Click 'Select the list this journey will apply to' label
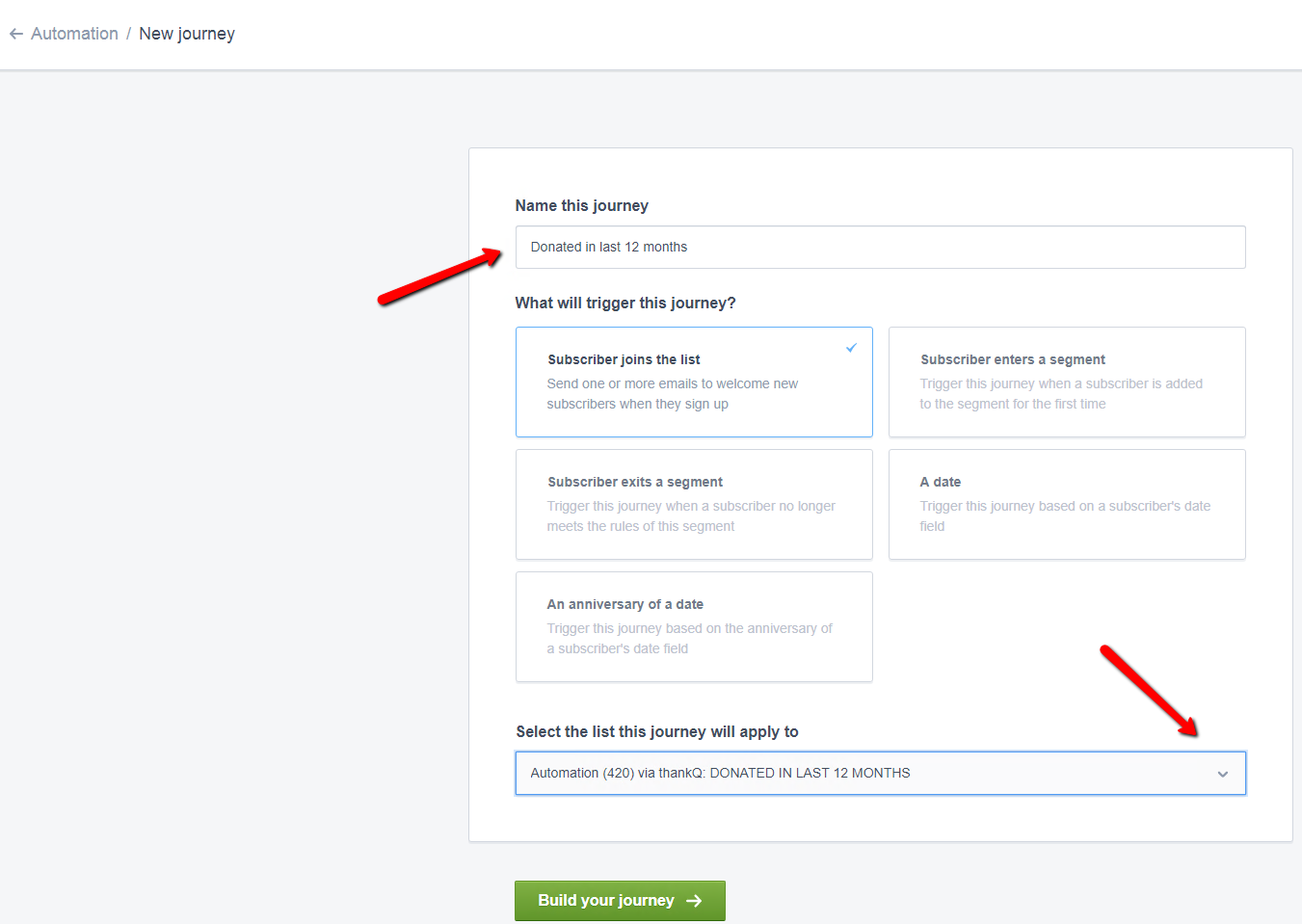Image resolution: width=1302 pixels, height=924 pixels. [x=656, y=731]
